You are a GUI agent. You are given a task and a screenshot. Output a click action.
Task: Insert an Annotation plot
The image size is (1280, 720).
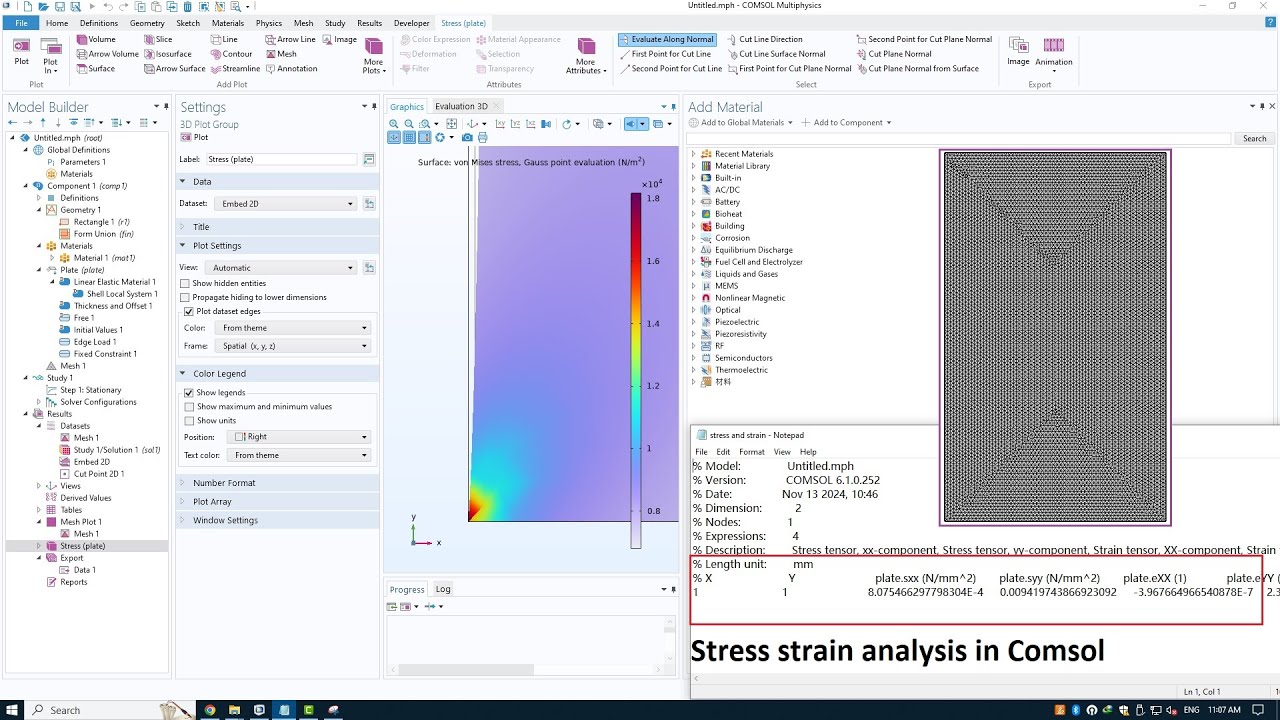click(291, 69)
